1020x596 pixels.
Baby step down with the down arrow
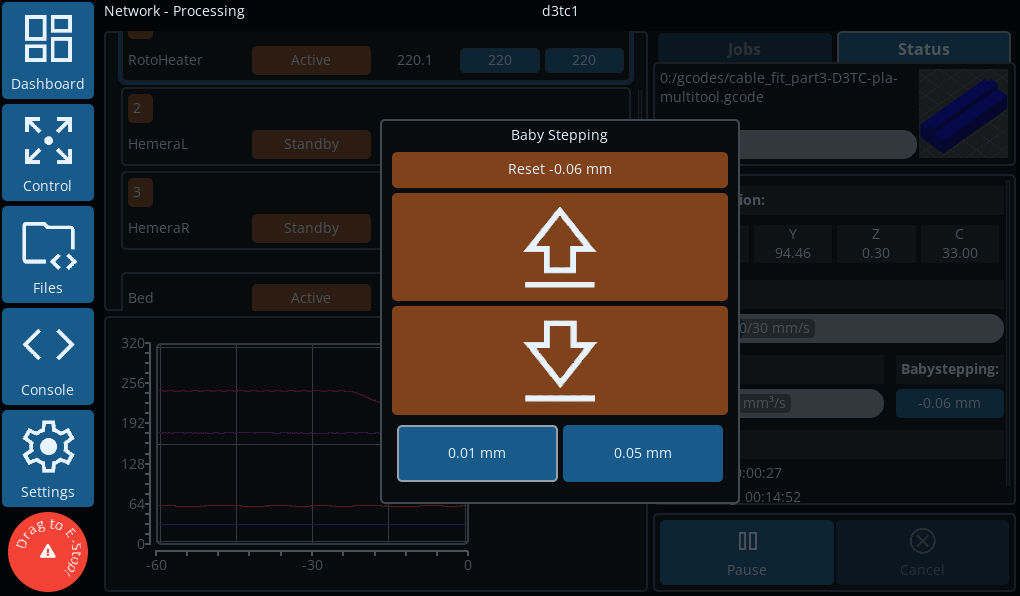tap(559, 360)
